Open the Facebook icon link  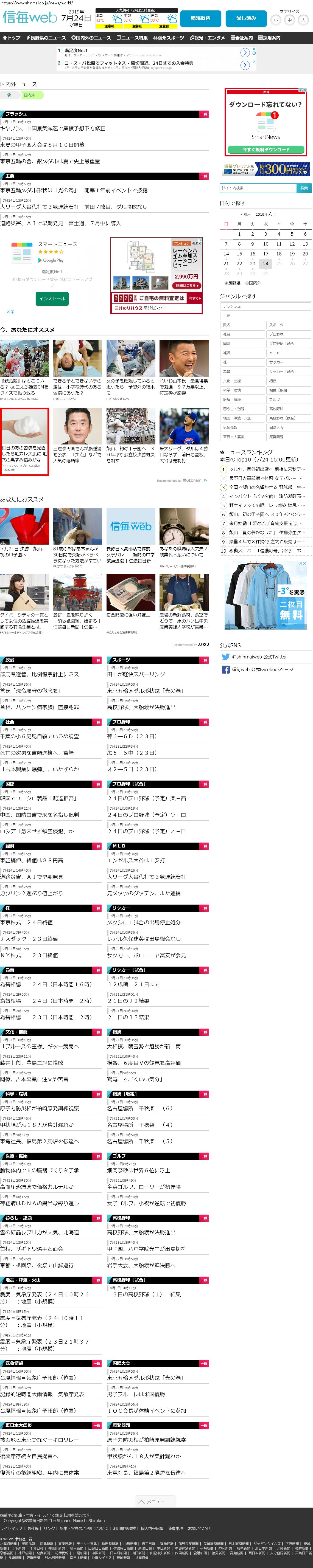[226, 669]
